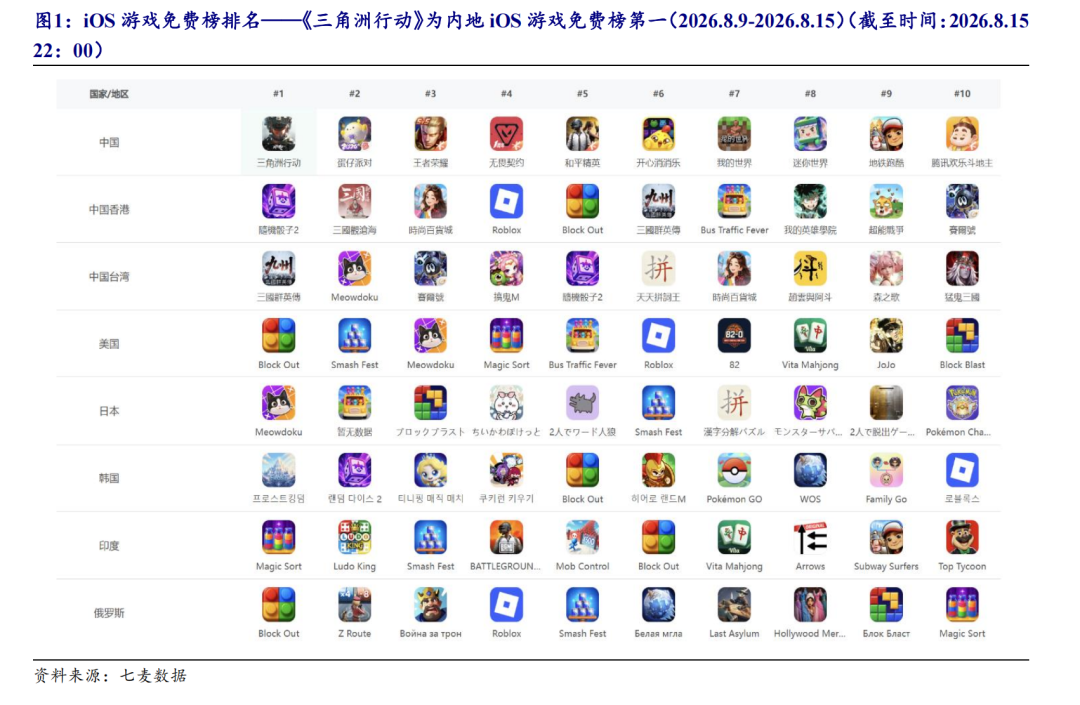1080x705 pixels.
Task: Select Smash Fest icon in 俄罗斯 row
Action: pyautogui.click(x=582, y=604)
